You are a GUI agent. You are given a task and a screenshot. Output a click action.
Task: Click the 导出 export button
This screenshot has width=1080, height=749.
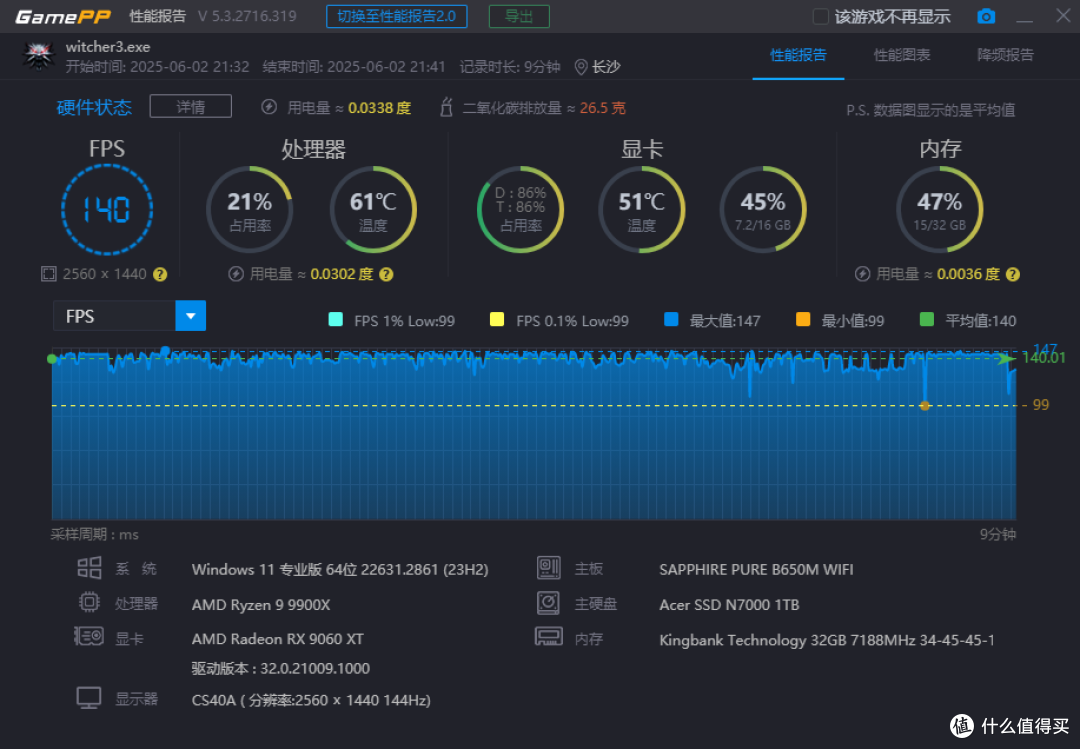click(x=519, y=17)
